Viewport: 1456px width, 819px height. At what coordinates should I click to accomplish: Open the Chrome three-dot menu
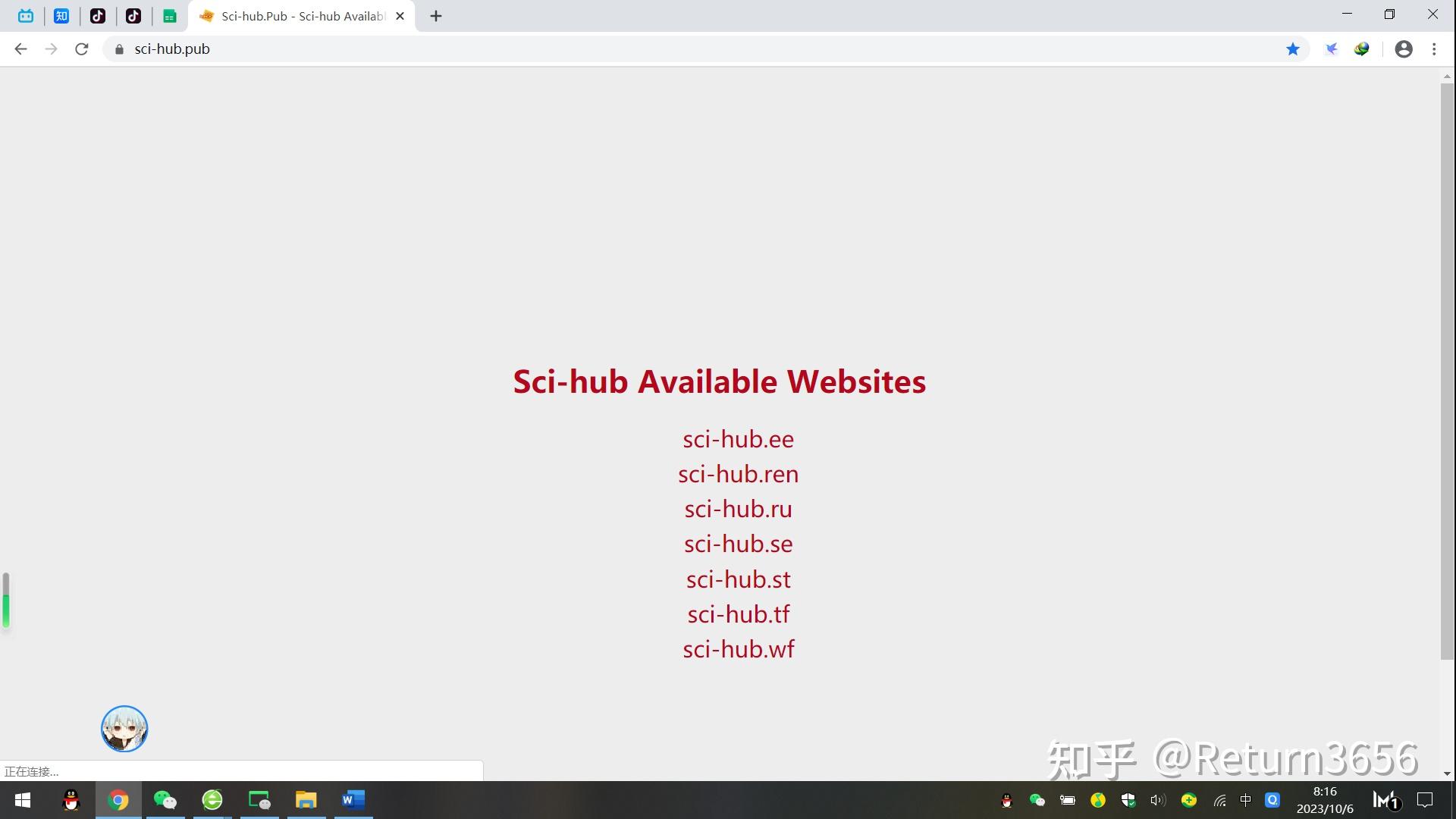click(1434, 49)
